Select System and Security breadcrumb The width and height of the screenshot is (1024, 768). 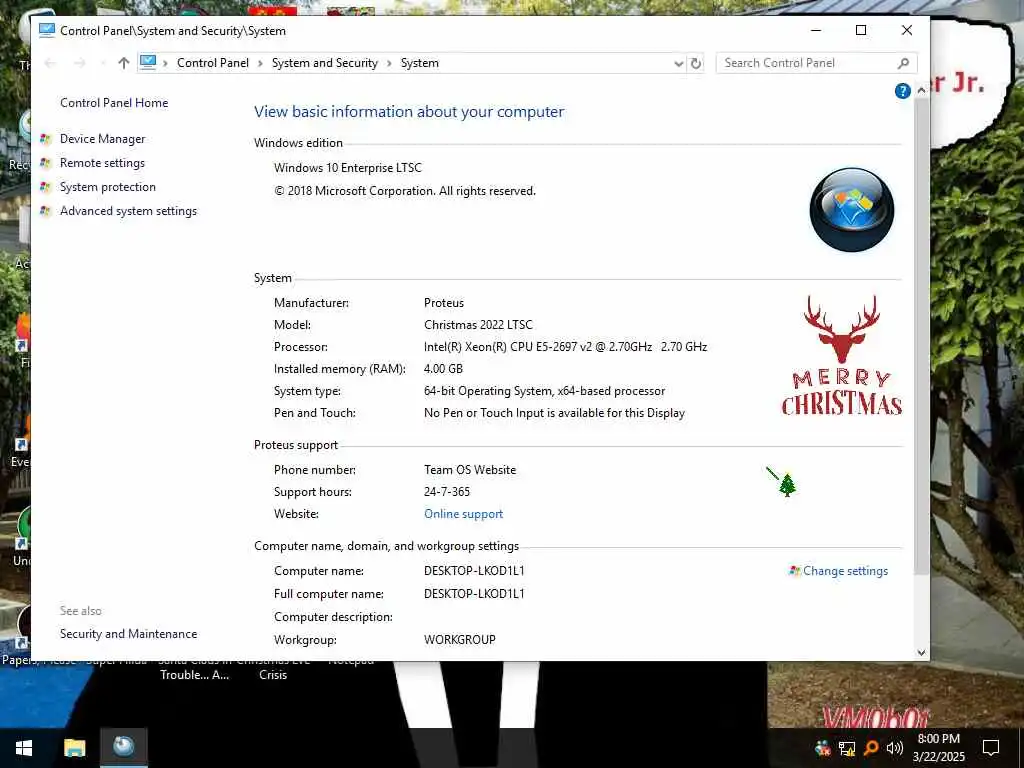pyautogui.click(x=325, y=63)
